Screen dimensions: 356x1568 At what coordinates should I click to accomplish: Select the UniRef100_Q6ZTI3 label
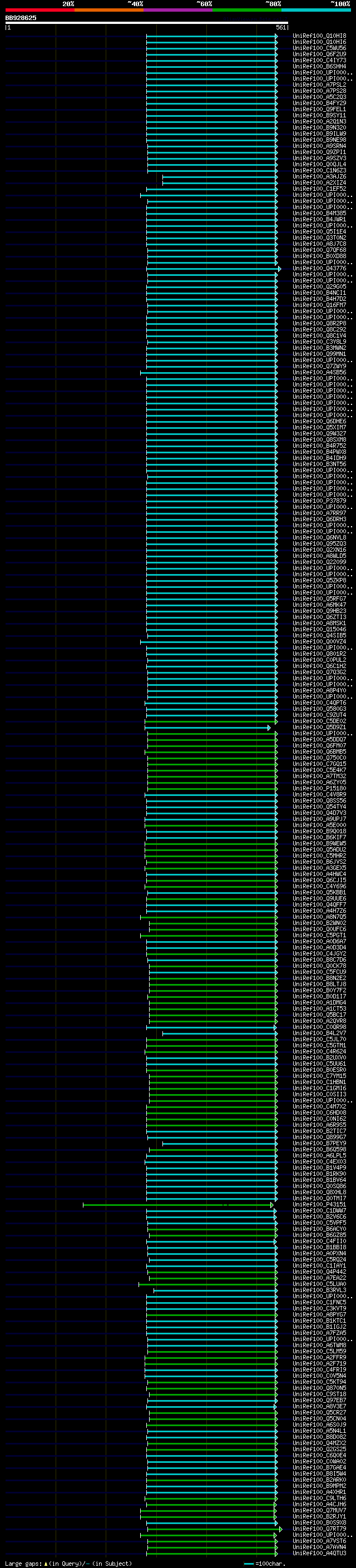tap(319, 617)
